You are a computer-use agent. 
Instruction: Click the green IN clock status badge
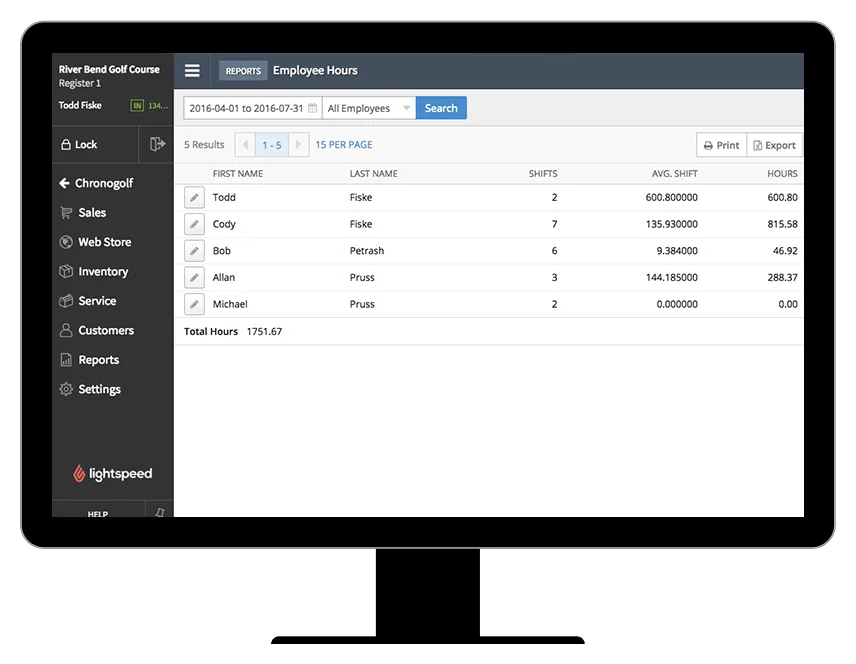point(137,105)
